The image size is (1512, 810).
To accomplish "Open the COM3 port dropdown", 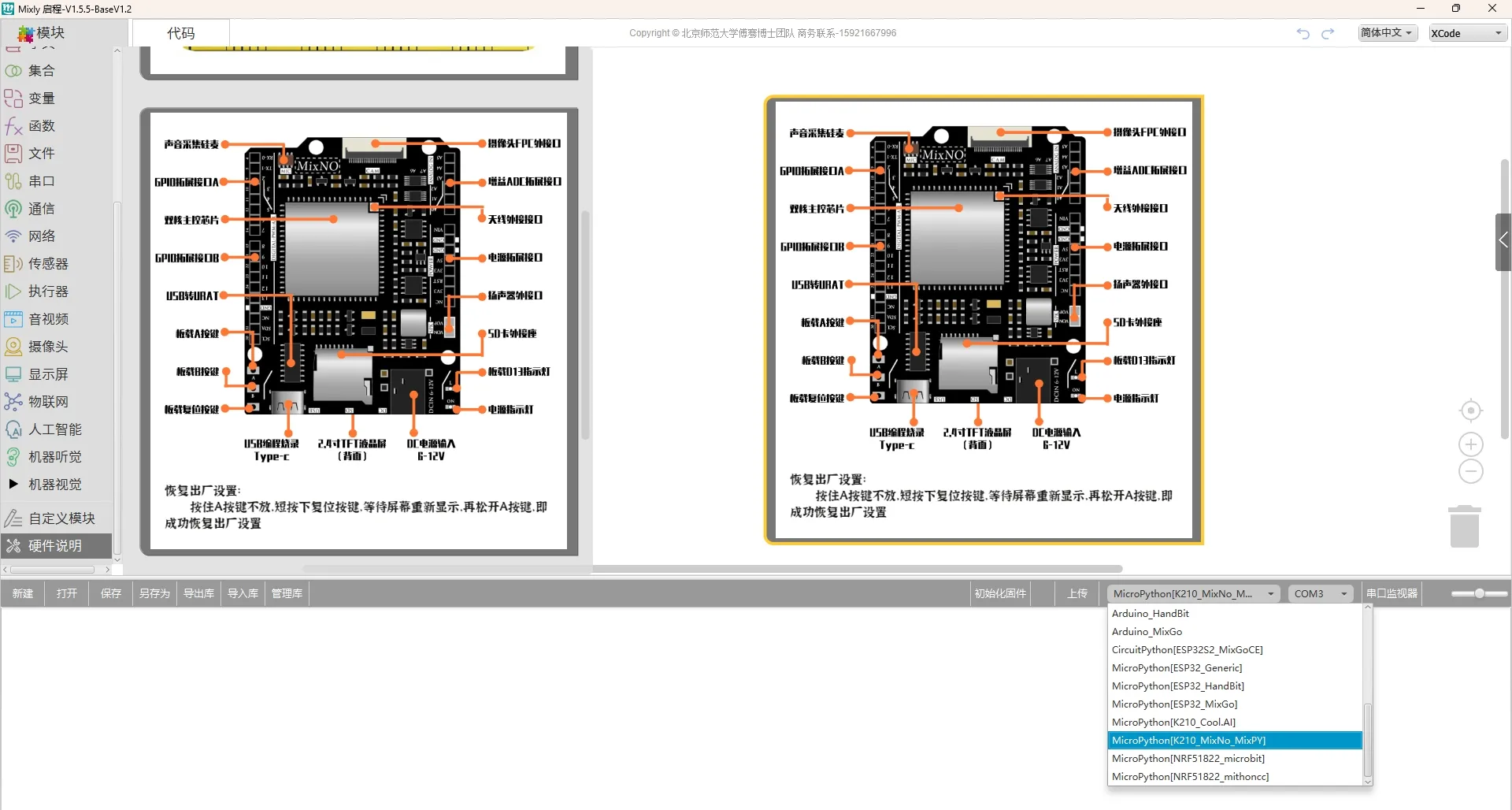I will 1320,594.
